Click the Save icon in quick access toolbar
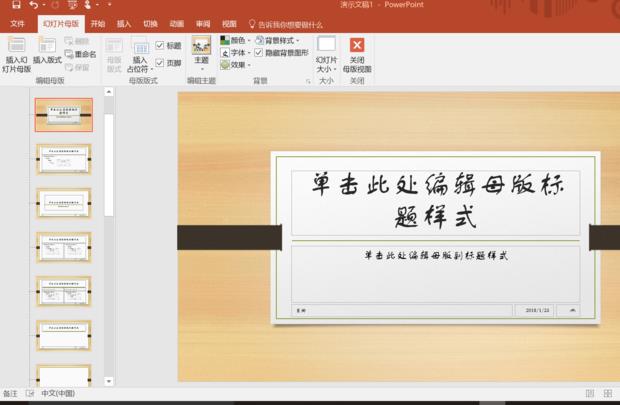Image resolution: width=620 pixels, height=405 pixels. click(x=15, y=5)
